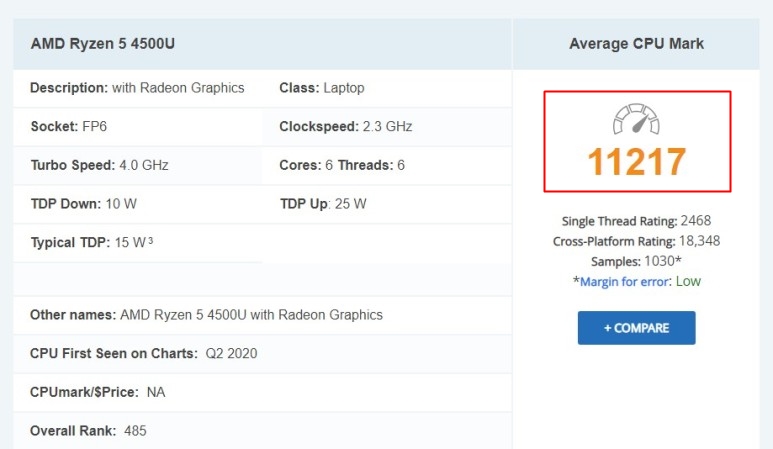Click the Cores: 6 value
The image size is (773, 449).
(306, 165)
